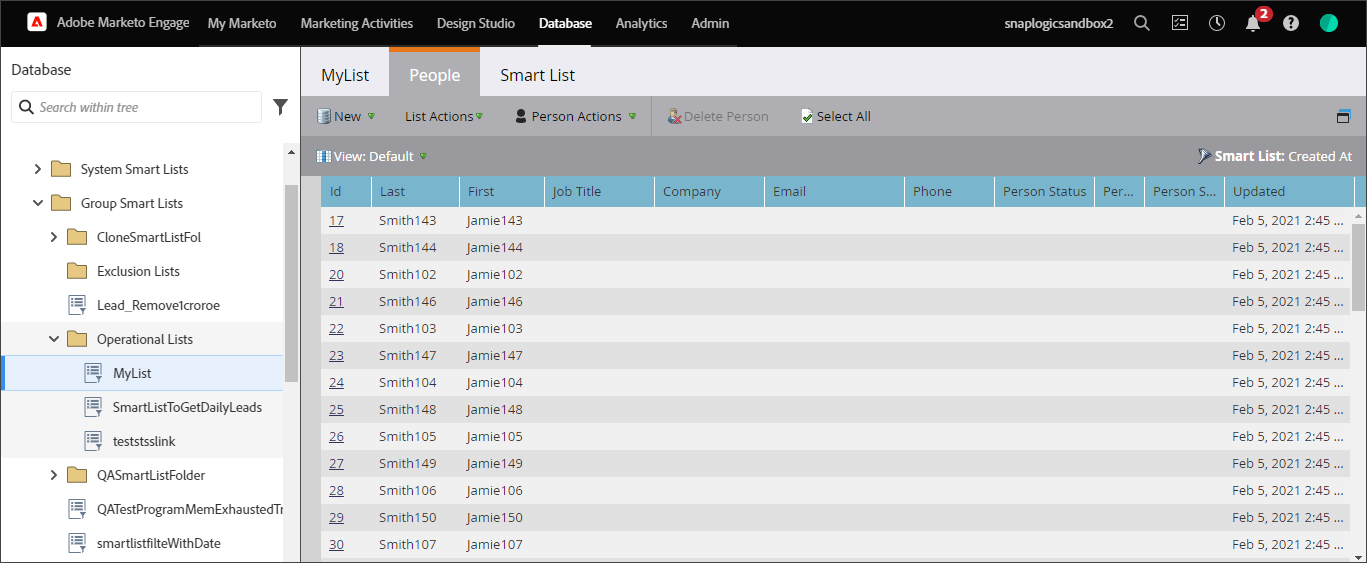Open Admin menu
This screenshot has width=1367, height=563.
tap(710, 23)
